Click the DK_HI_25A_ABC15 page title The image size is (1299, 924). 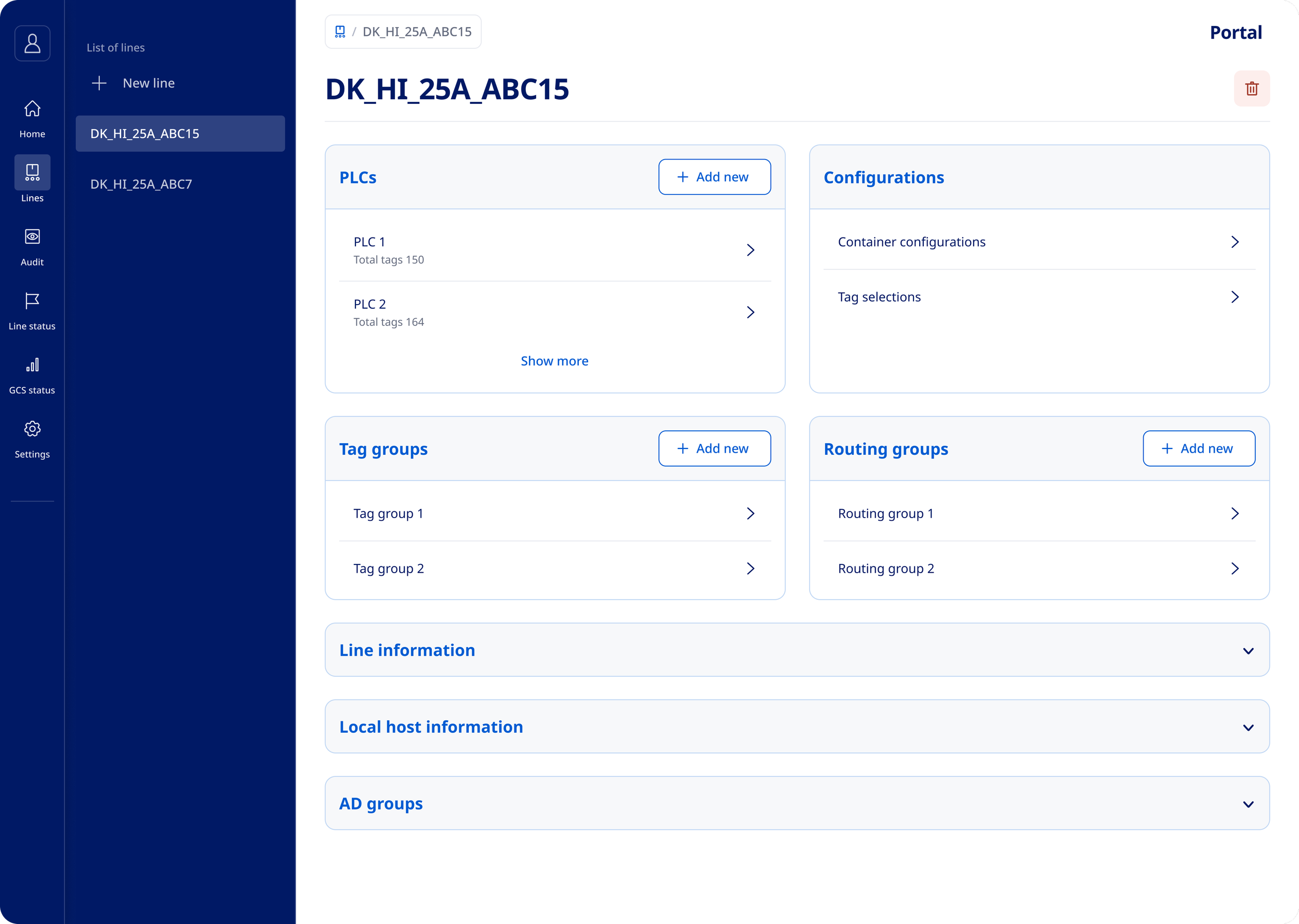tap(447, 89)
